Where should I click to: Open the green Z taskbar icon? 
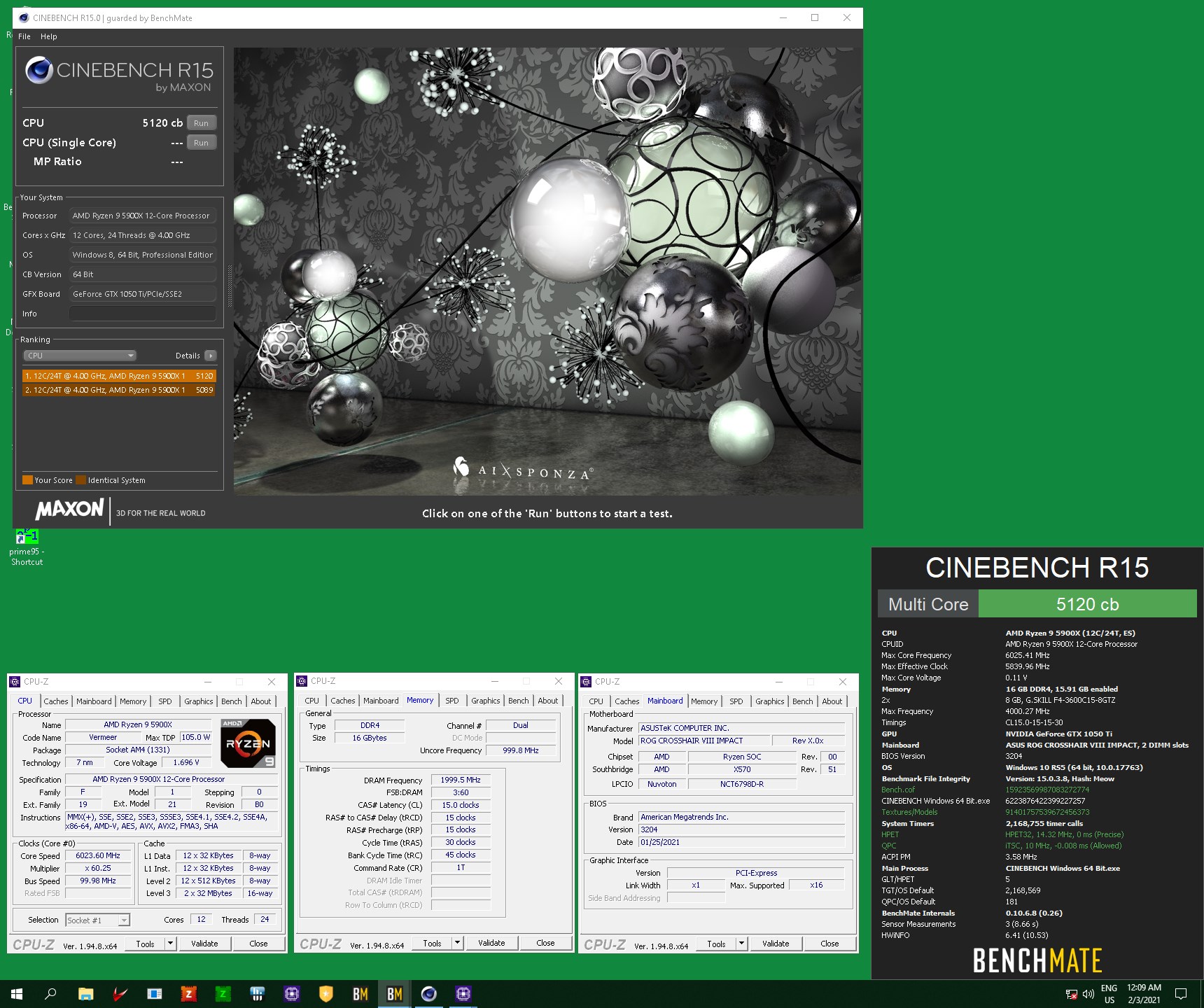pyautogui.click(x=223, y=994)
